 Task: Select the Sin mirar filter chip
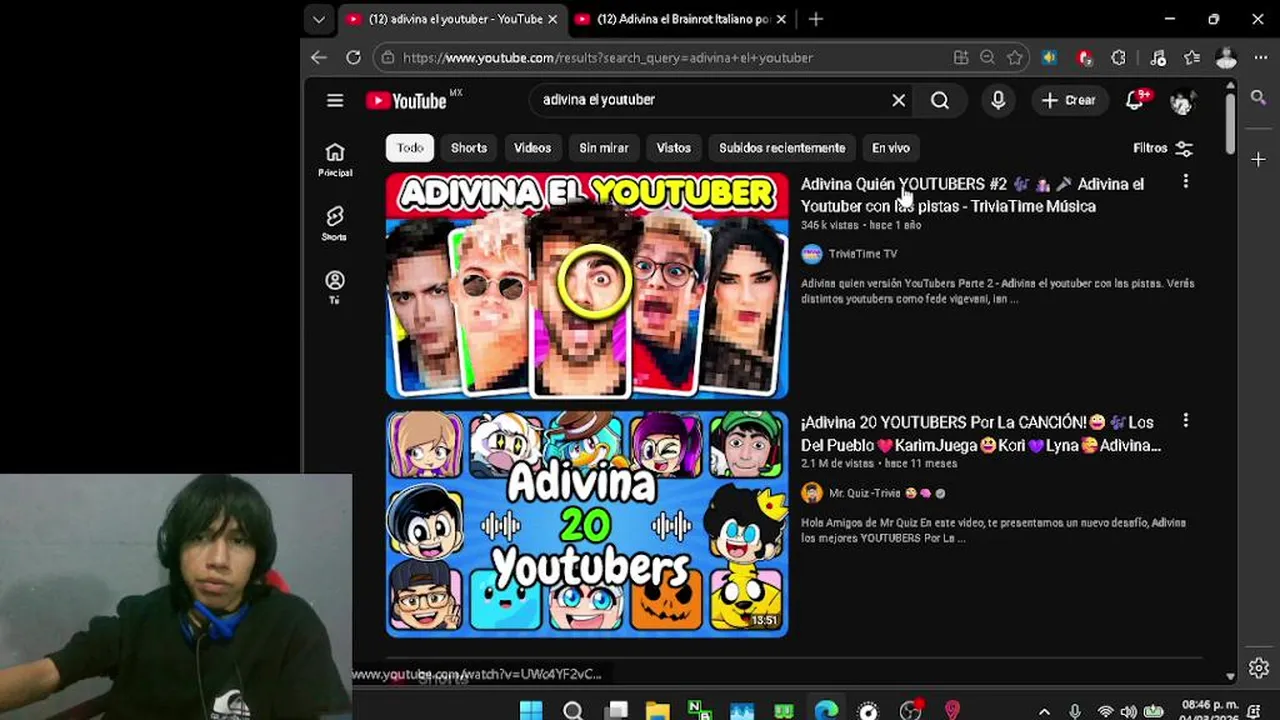[604, 148]
